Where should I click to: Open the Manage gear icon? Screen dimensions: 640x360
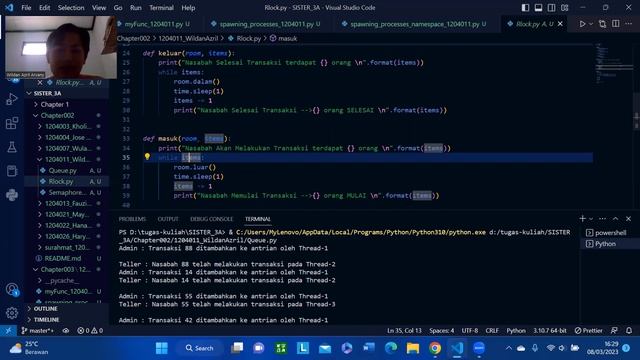pyautogui.click(x=11, y=313)
